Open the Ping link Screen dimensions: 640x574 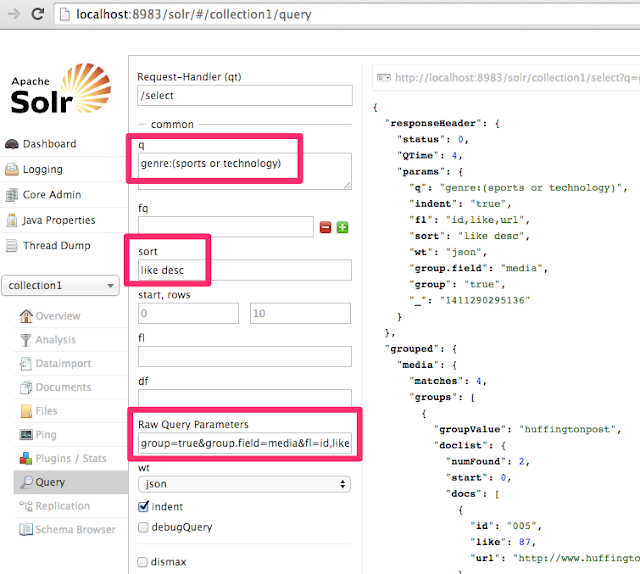[46, 435]
